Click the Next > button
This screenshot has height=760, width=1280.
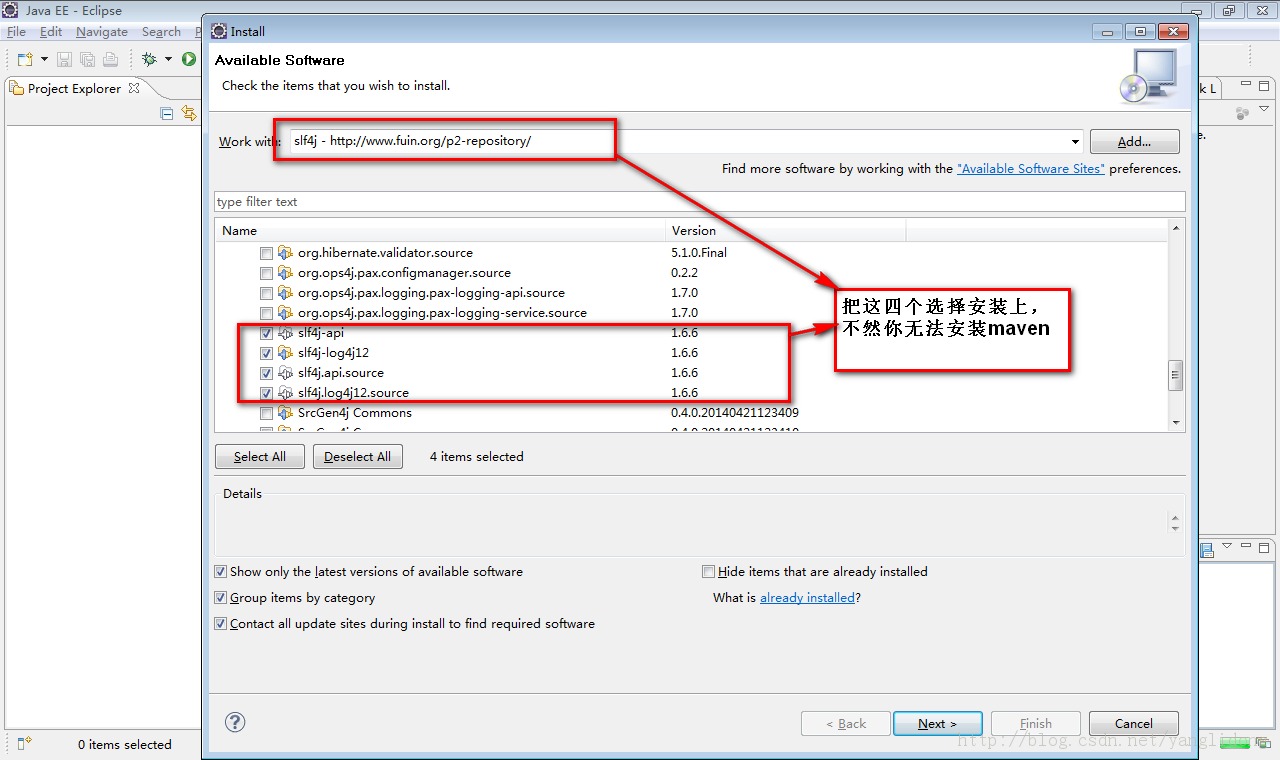click(x=937, y=724)
